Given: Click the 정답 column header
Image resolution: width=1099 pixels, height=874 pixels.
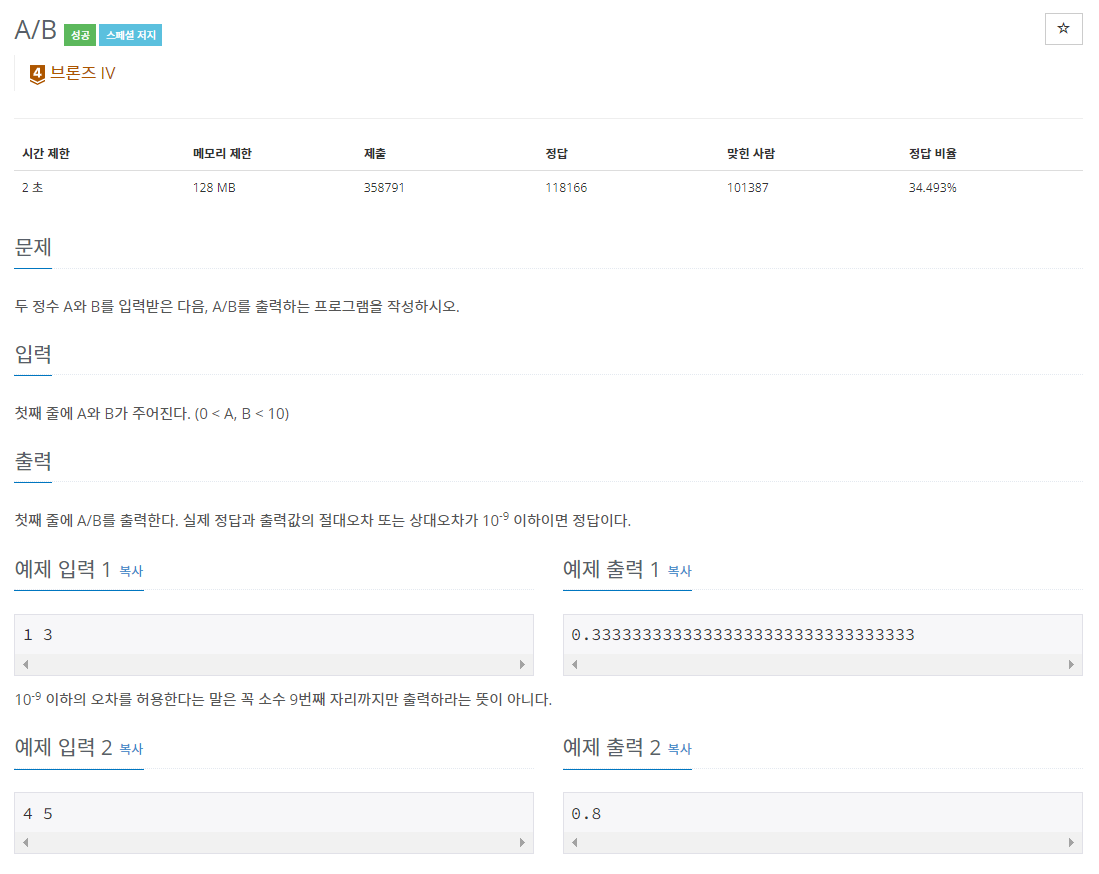Looking at the screenshot, I should point(557,153).
